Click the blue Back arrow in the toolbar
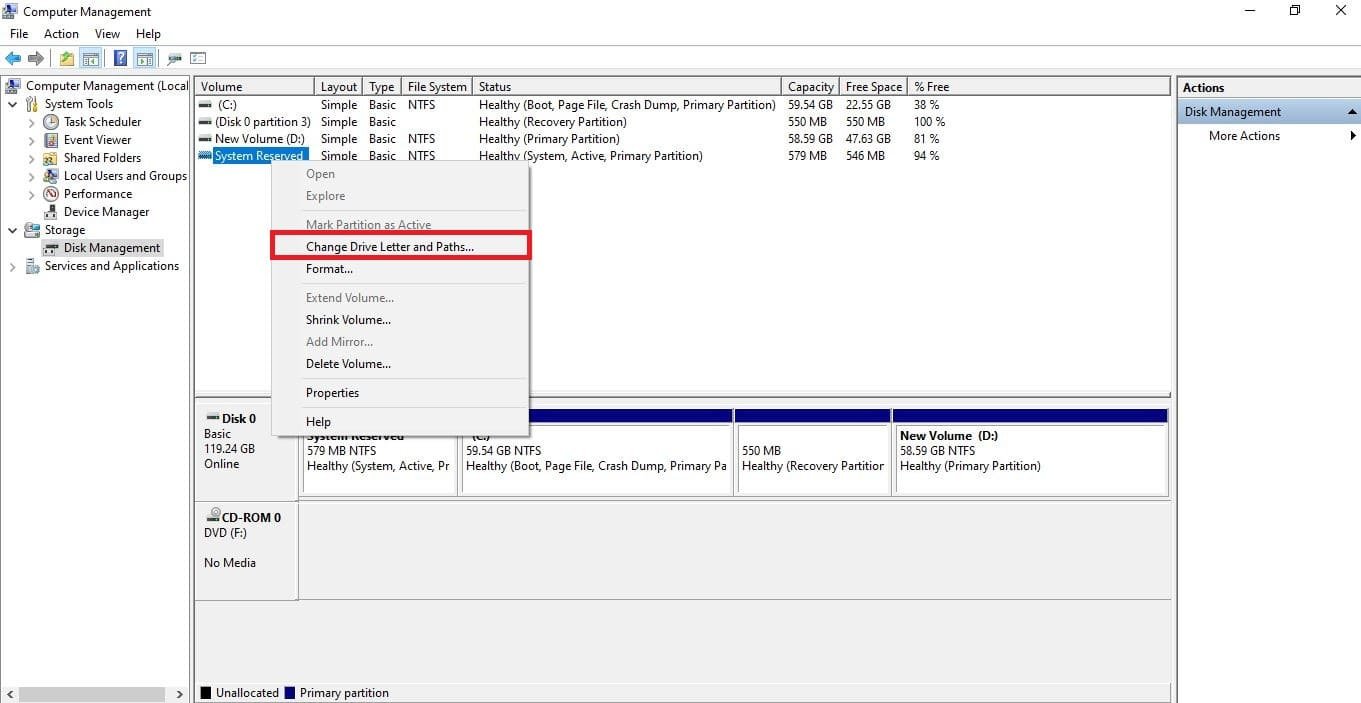 [13, 59]
